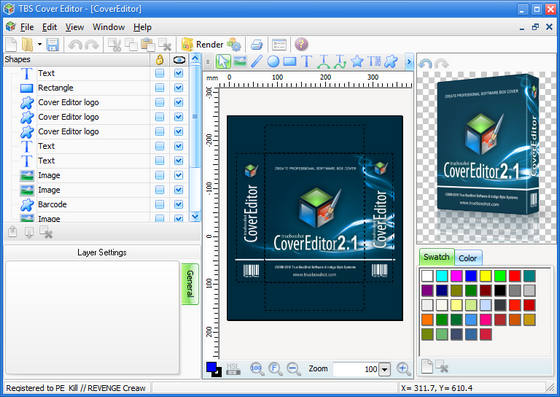Click the Render button

(x=203, y=45)
